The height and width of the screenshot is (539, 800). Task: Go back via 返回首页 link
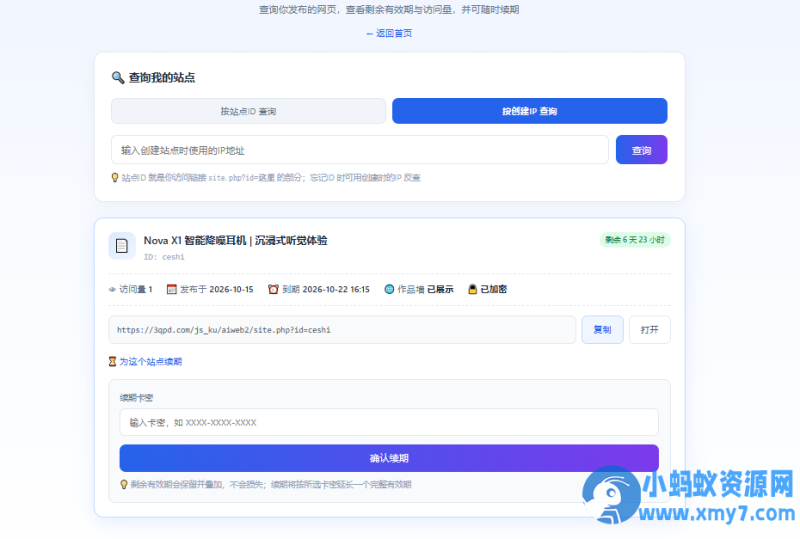389,33
